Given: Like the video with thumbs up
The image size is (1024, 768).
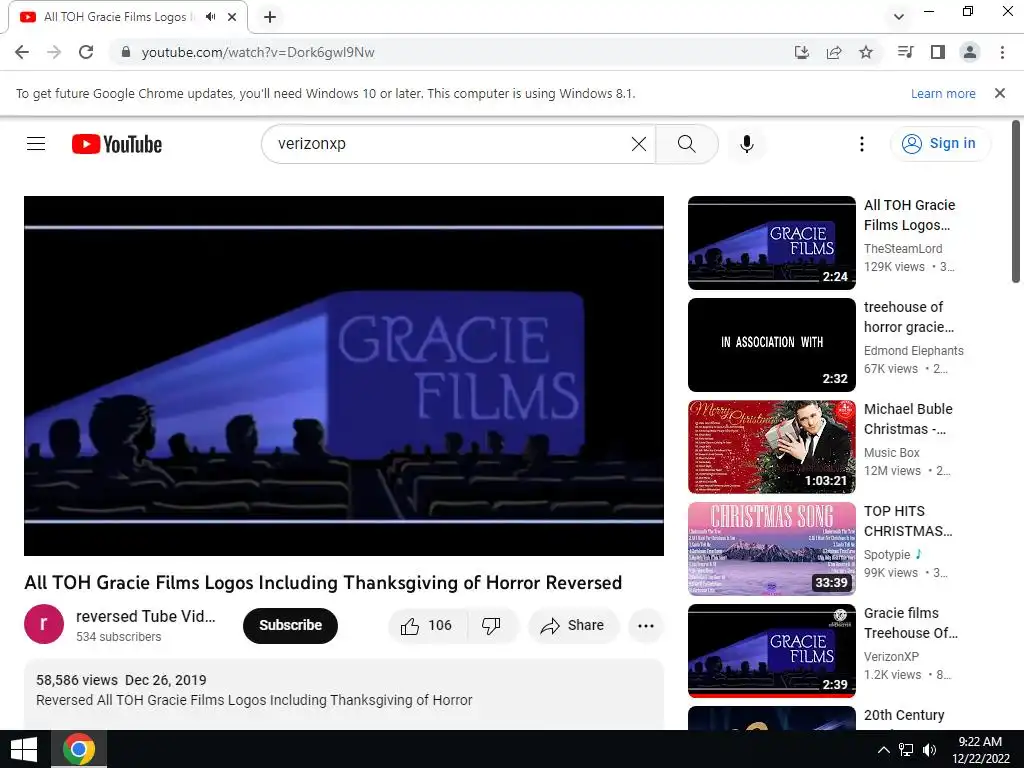Looking at the screenshot, I should (428, 626).
